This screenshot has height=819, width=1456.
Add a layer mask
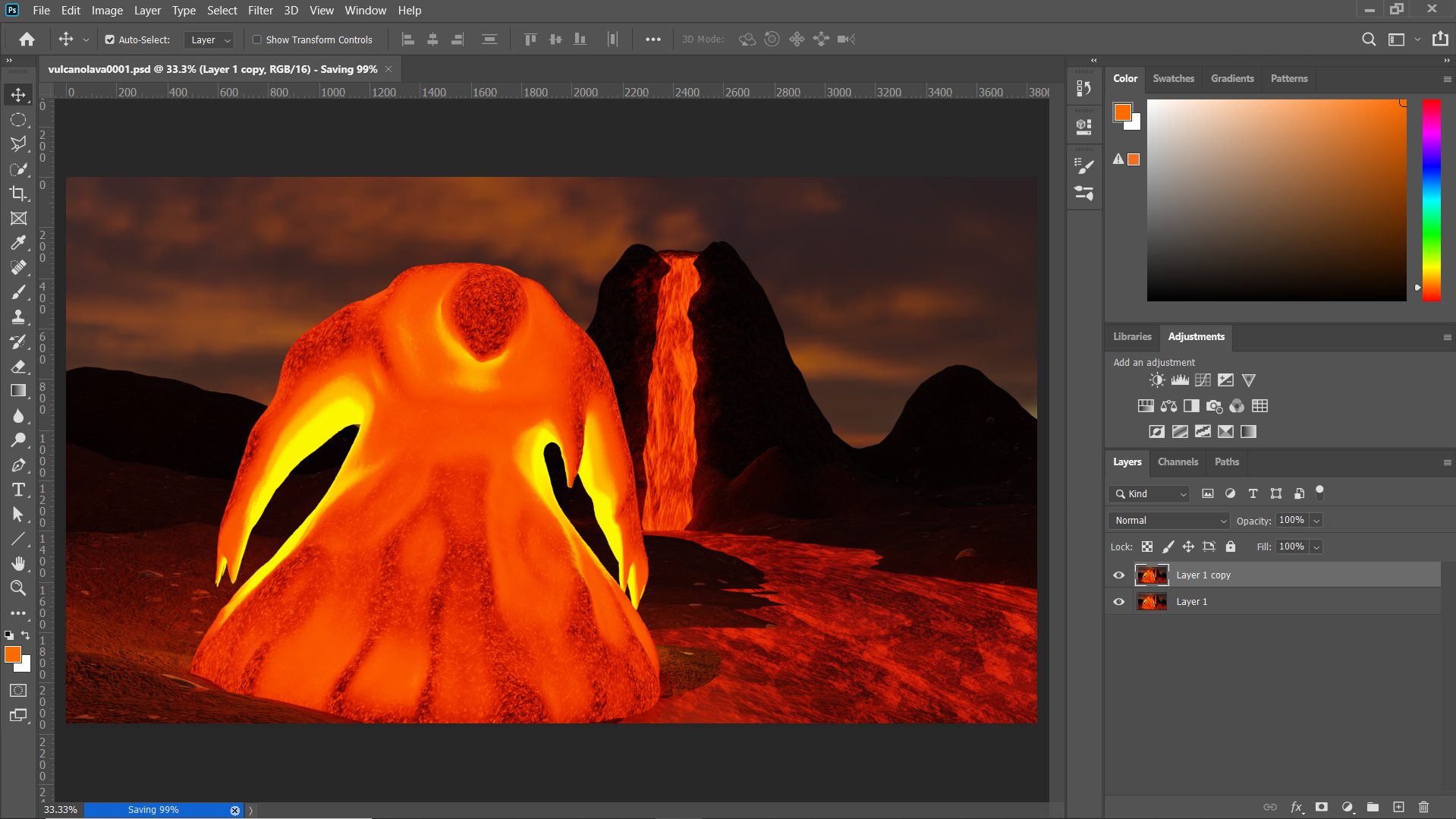point(1322,807)
